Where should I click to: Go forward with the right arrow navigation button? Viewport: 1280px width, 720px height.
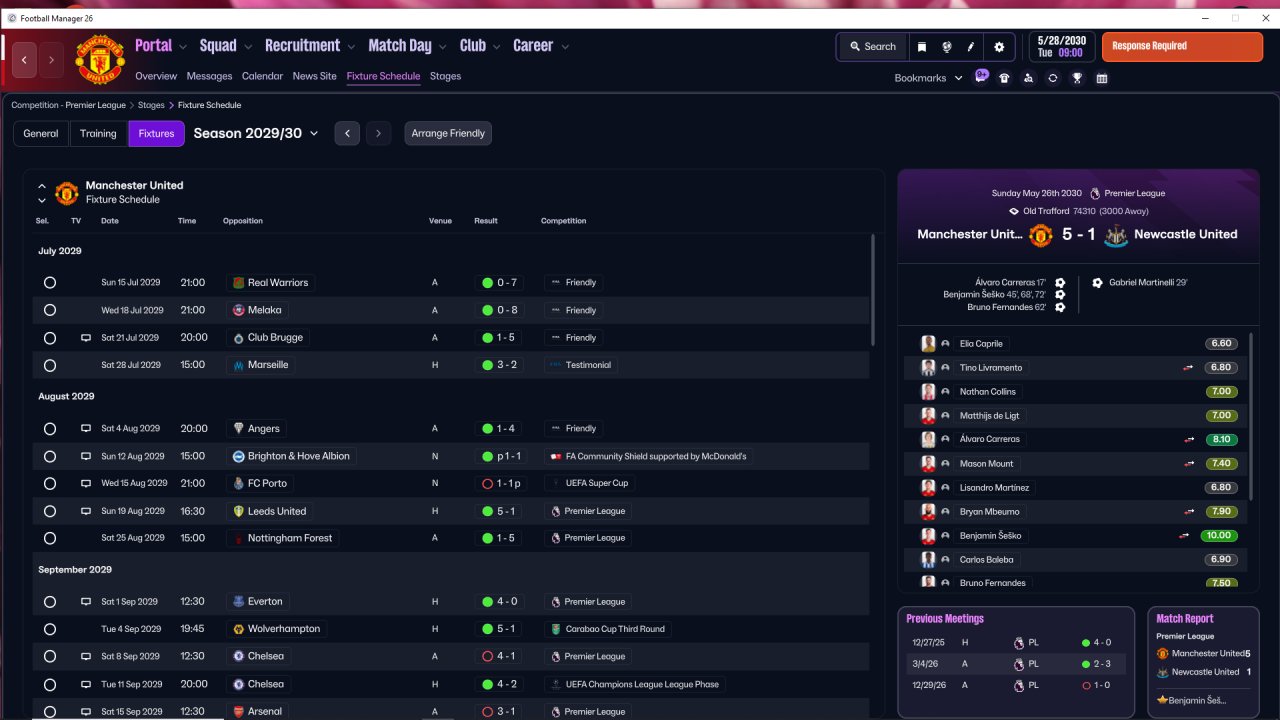point(51,60)
